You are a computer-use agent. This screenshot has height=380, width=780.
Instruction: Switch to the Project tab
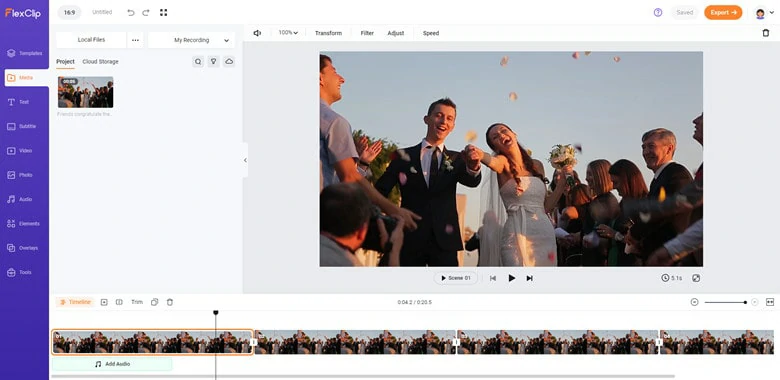click(65, 62)
